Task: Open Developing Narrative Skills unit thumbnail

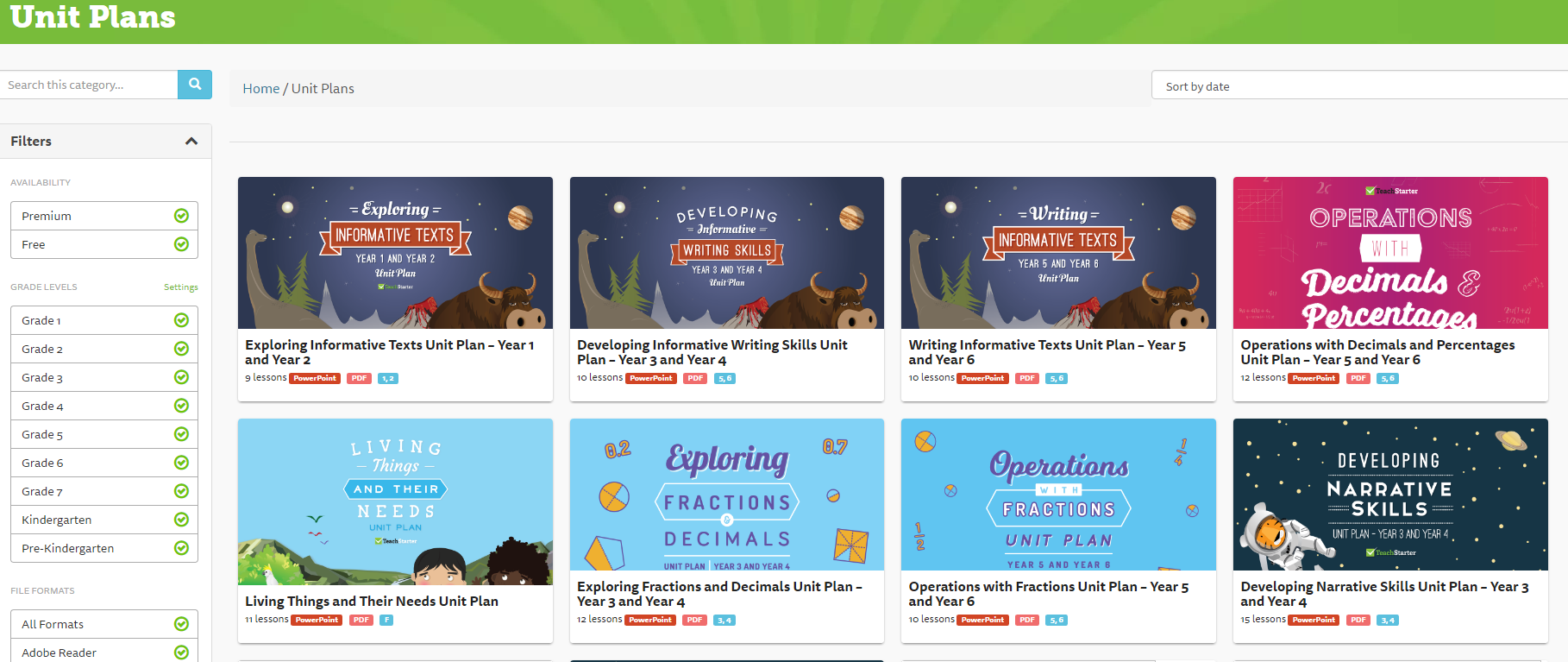Action: click(1390, 495)
